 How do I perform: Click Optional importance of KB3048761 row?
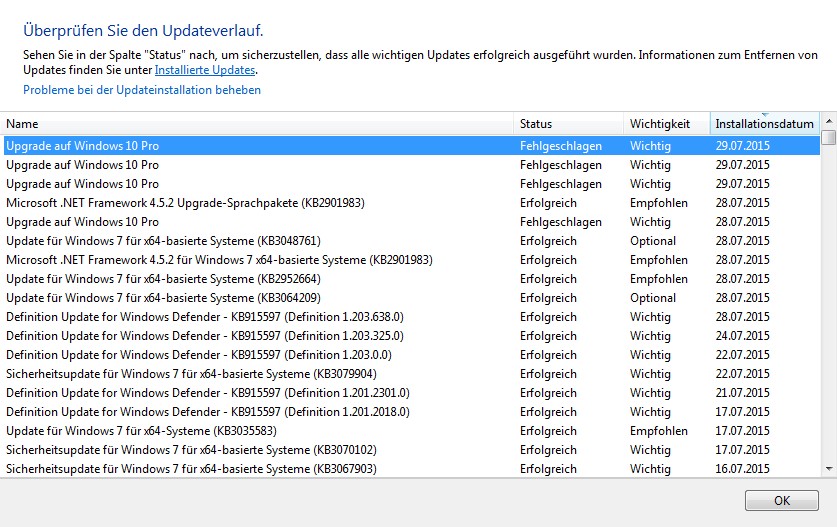coord(653,241)
